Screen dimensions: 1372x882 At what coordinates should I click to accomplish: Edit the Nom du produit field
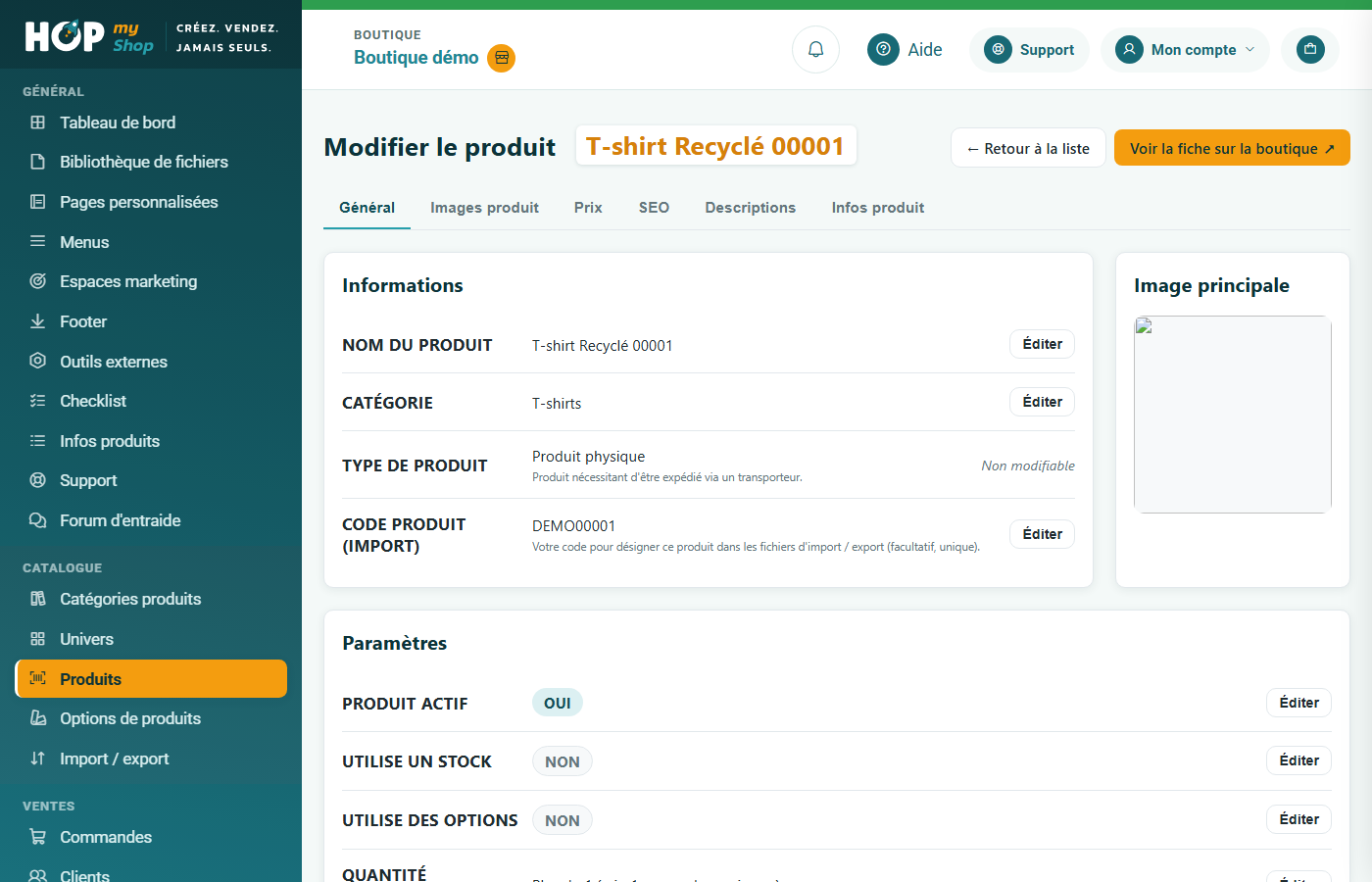pyautogui.click(x=1042, y=344)
